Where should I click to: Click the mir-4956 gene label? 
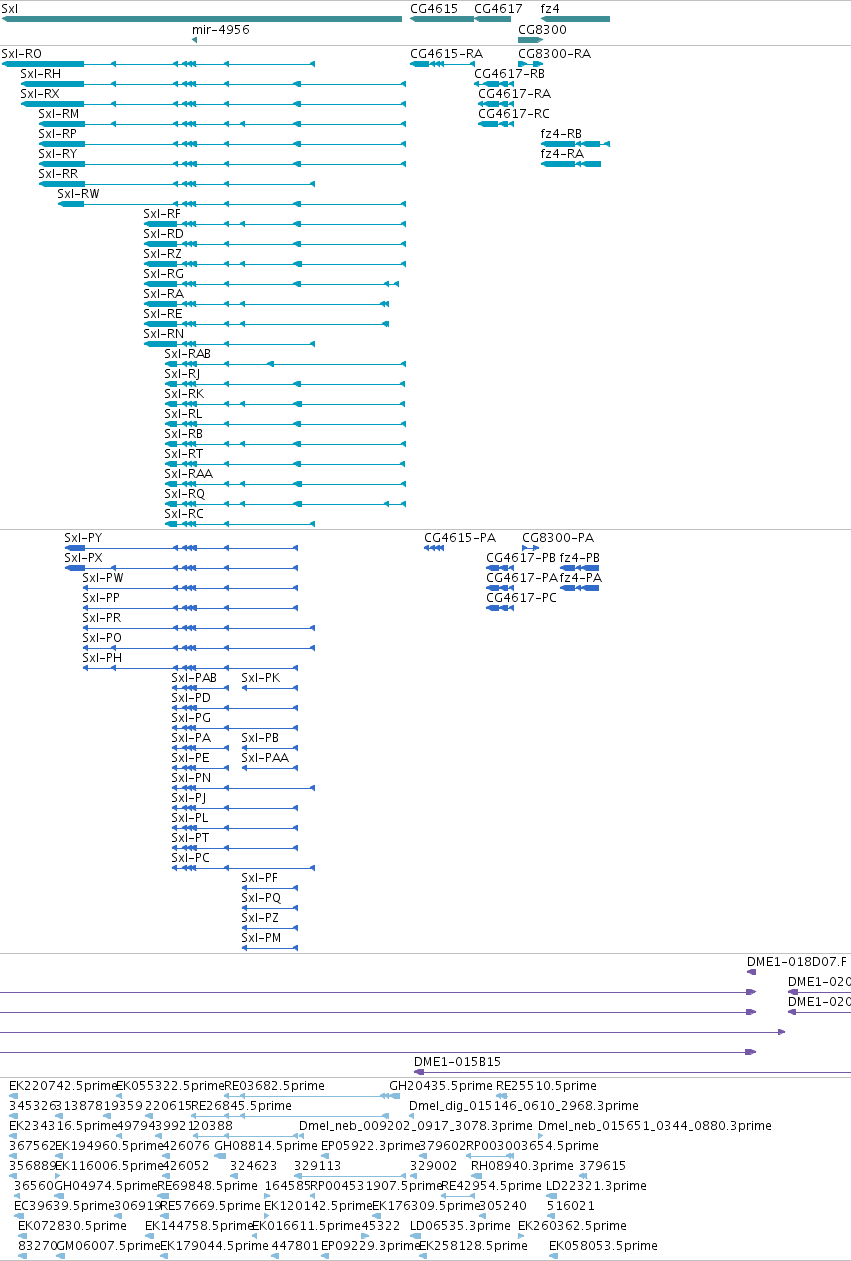(220, 30)
